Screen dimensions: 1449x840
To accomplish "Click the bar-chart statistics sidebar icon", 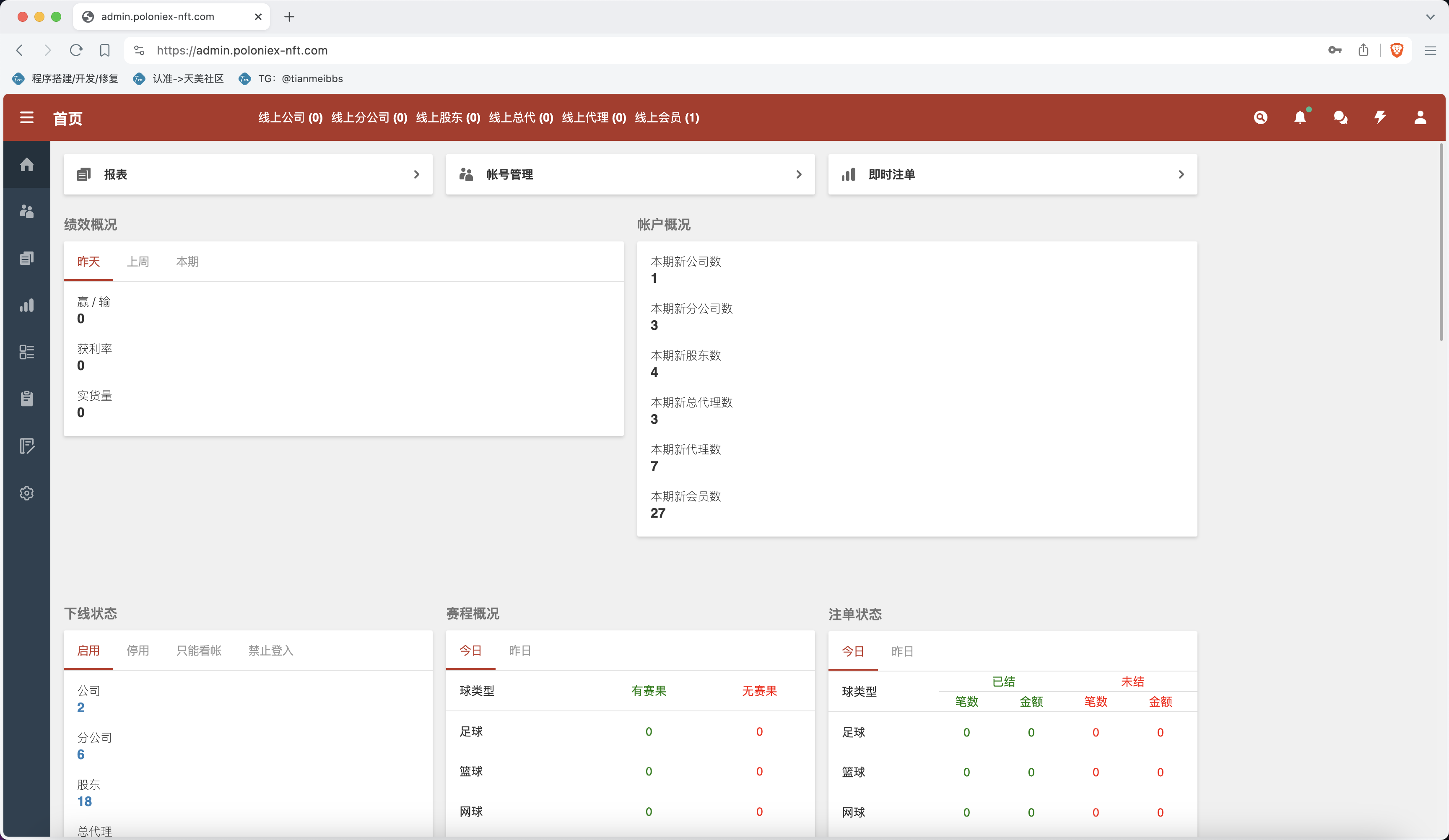I will pos(26,305).
